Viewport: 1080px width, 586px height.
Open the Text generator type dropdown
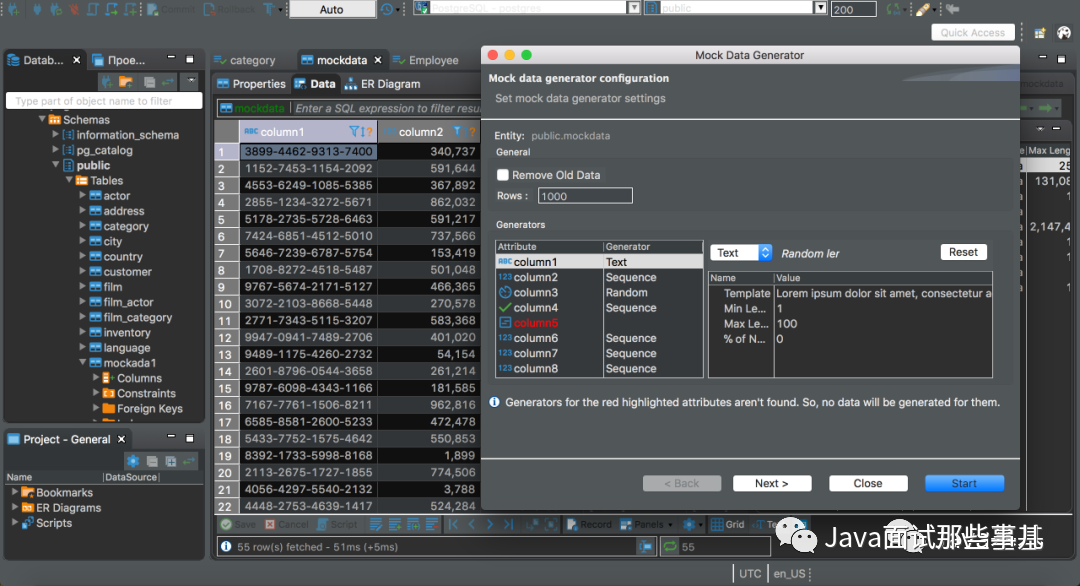coord(740,253)
